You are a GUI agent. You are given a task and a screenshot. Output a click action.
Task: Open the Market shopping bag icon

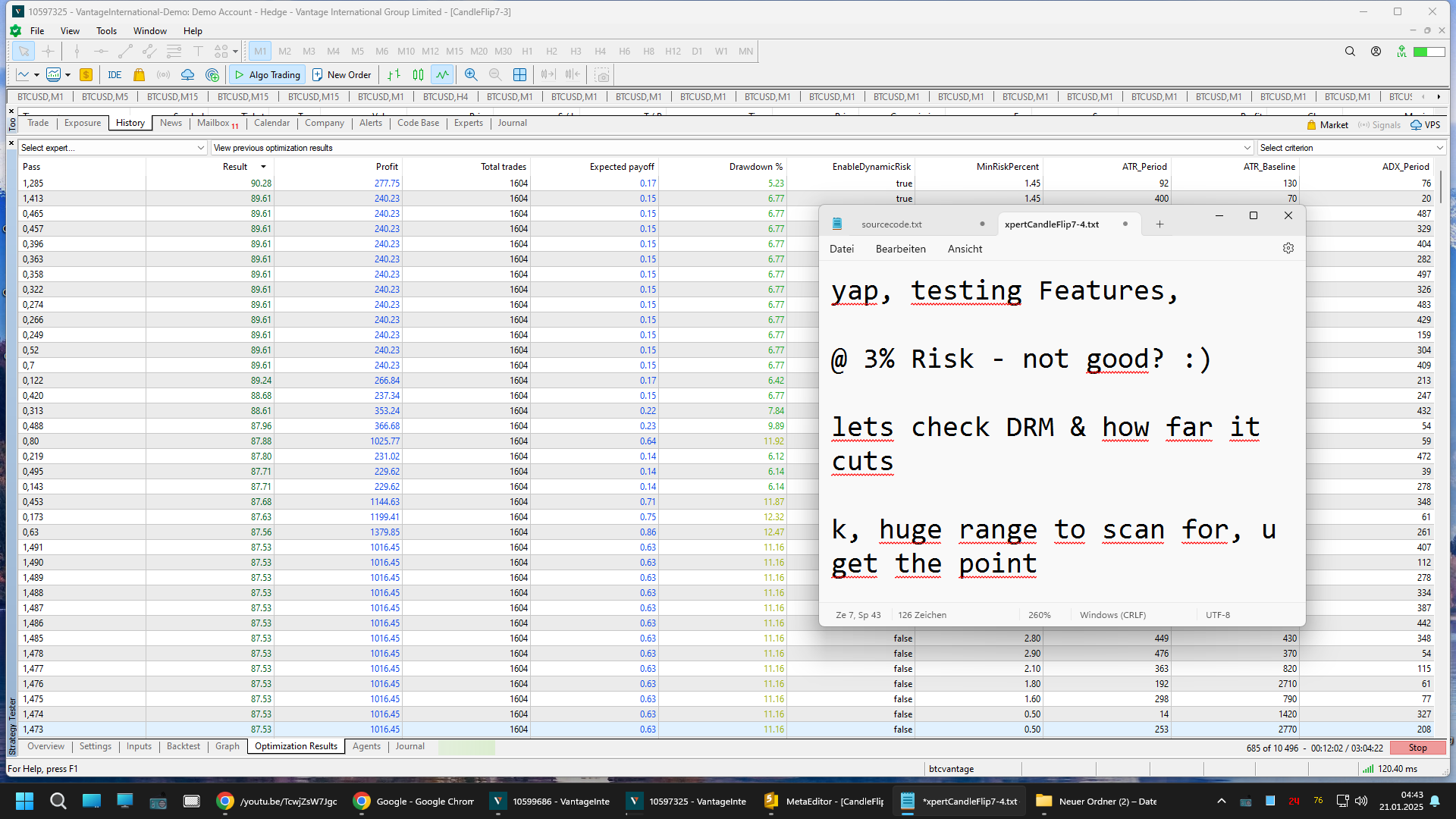[139, 74]
